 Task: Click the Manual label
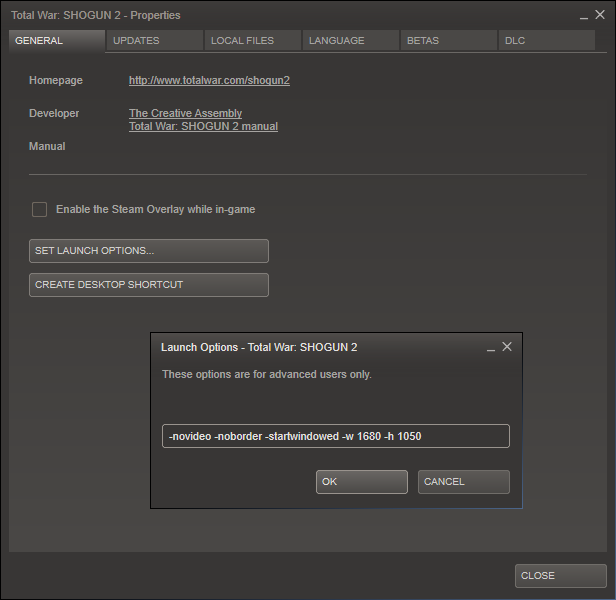pyautogui.click(x=47, y=146)
